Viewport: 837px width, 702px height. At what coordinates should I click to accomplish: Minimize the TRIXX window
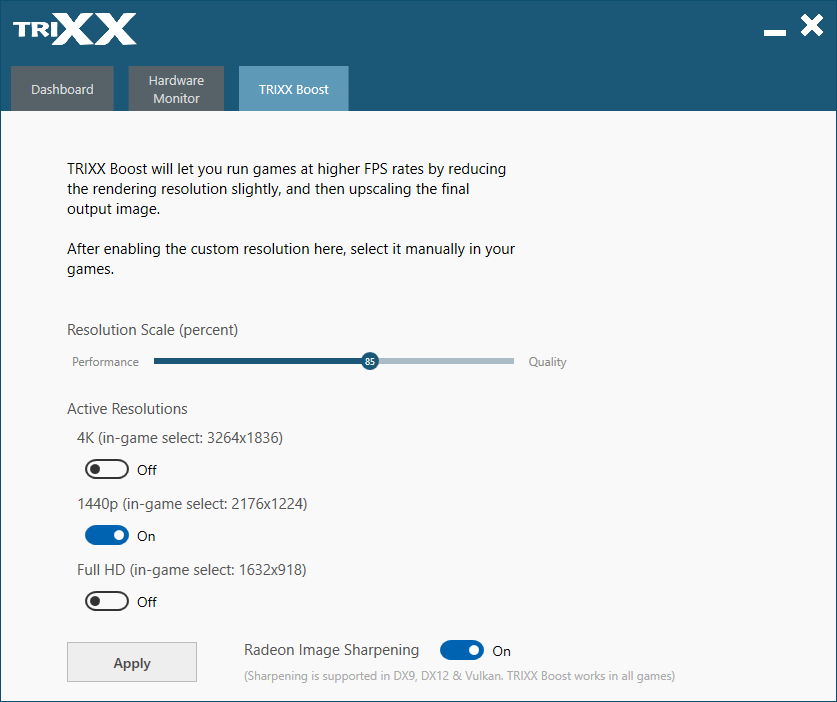[x=775, y=33]
